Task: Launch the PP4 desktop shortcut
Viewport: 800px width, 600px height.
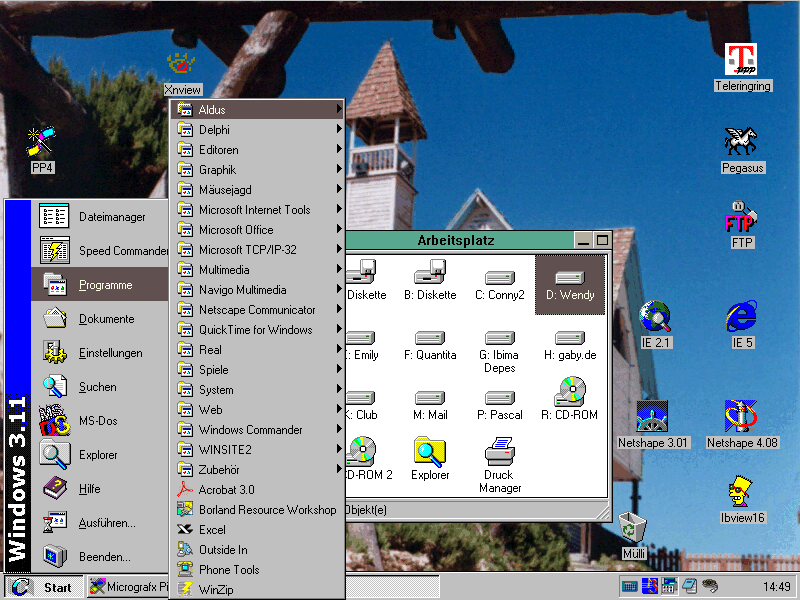Action: [41, 145]
